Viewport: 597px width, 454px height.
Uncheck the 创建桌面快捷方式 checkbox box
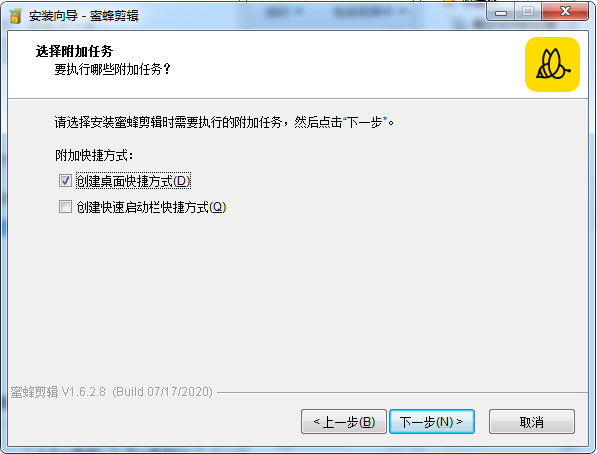65,181
